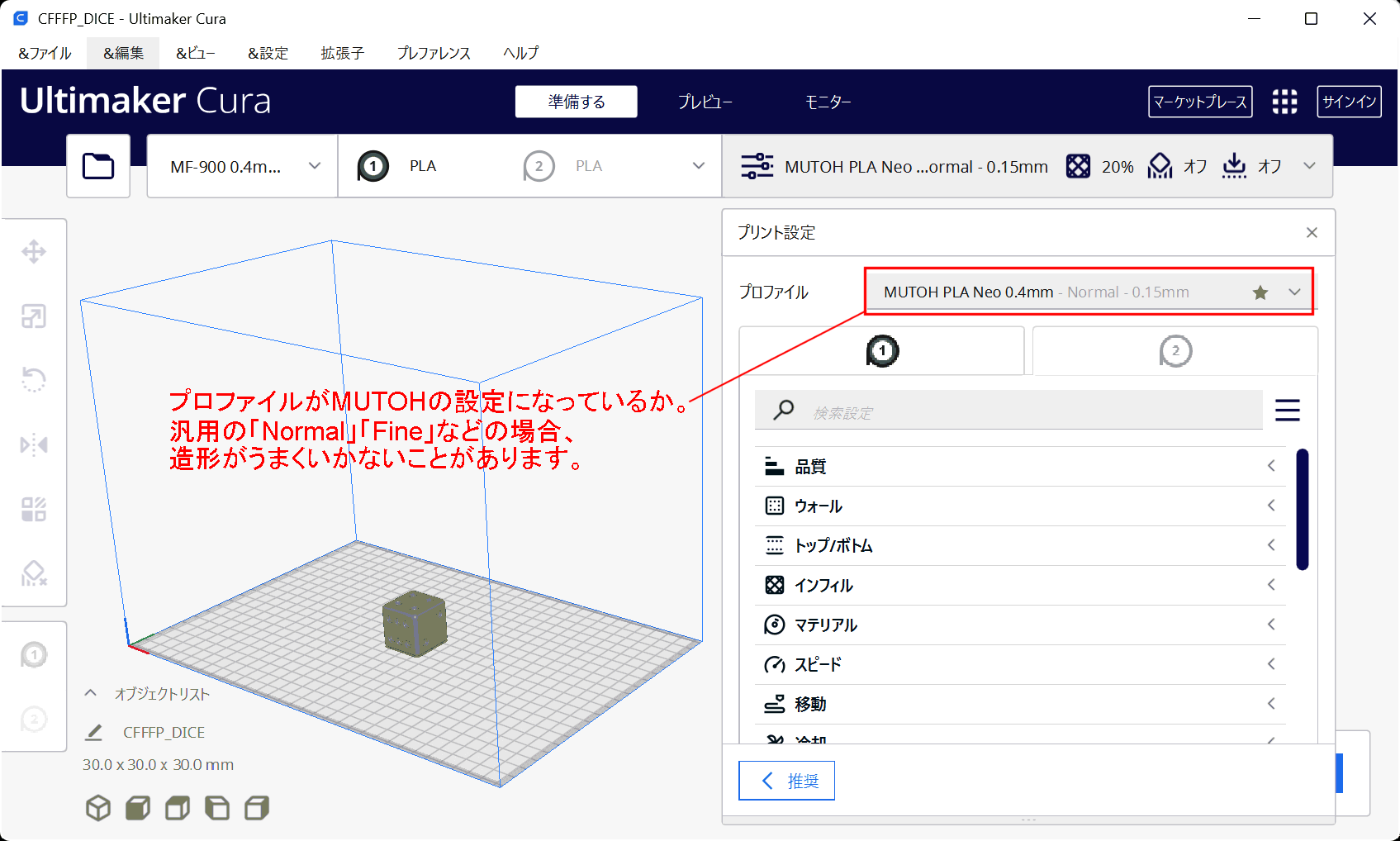Select extruder 1 button in left toolbar
This screenshot has height=841, width=1400.
click(x=34, y=655)
